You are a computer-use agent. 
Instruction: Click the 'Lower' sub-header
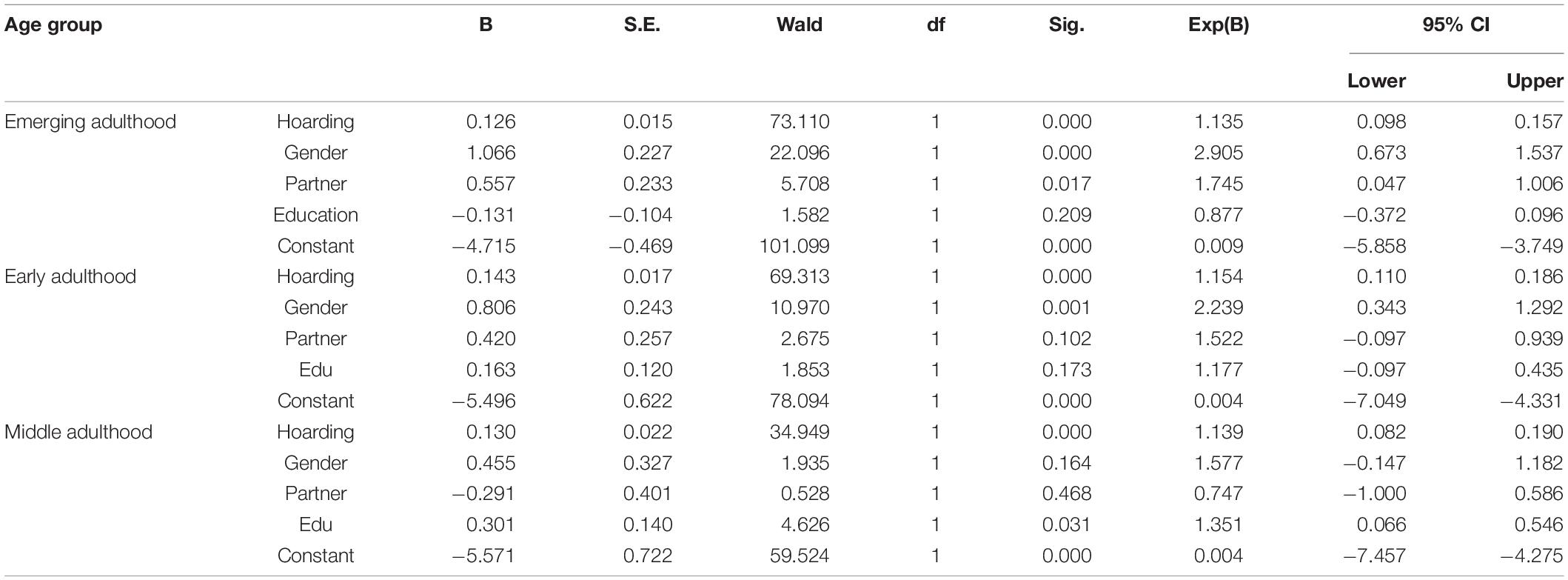point(1376,81)
